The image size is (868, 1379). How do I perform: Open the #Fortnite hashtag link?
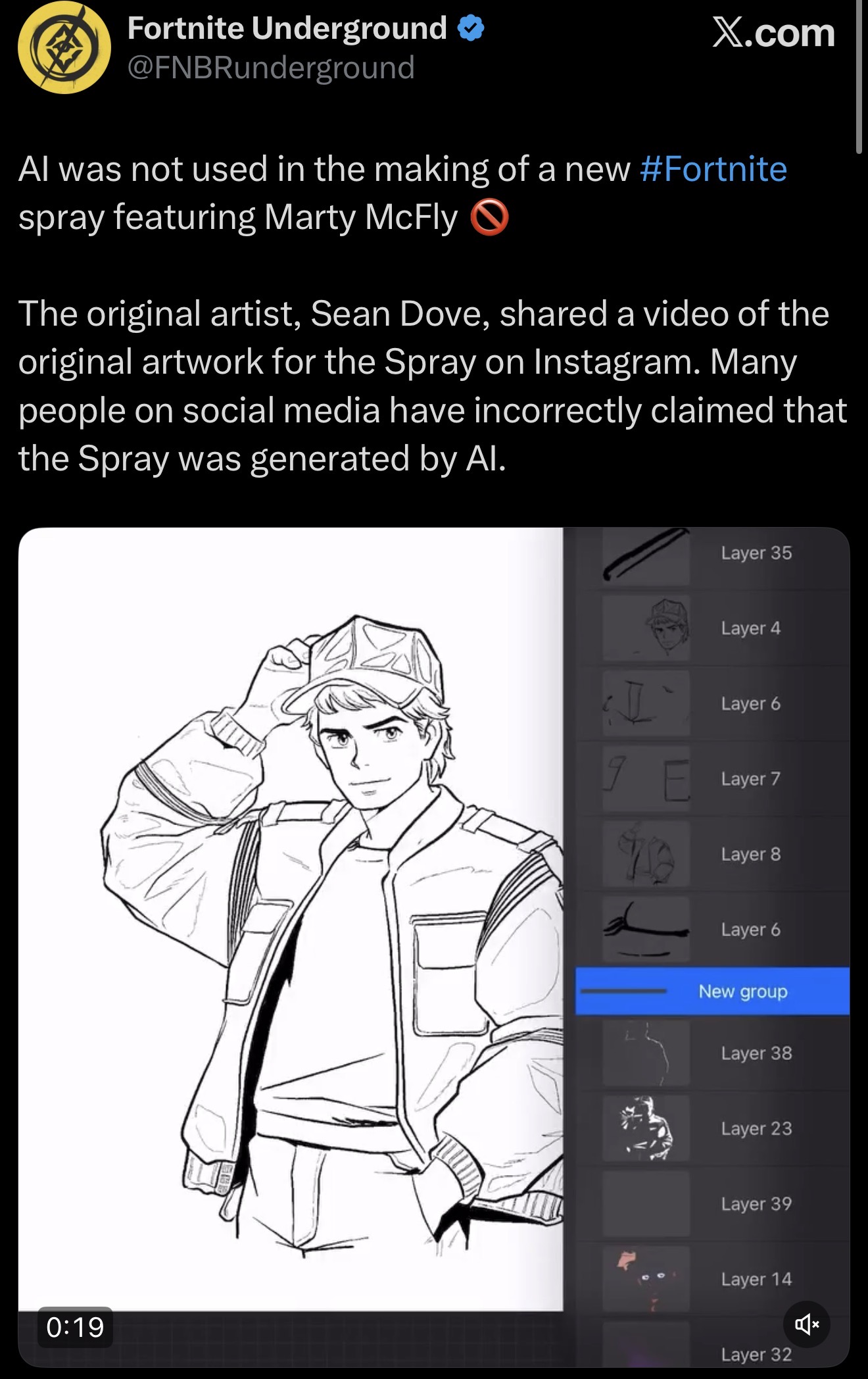[713, 169]
